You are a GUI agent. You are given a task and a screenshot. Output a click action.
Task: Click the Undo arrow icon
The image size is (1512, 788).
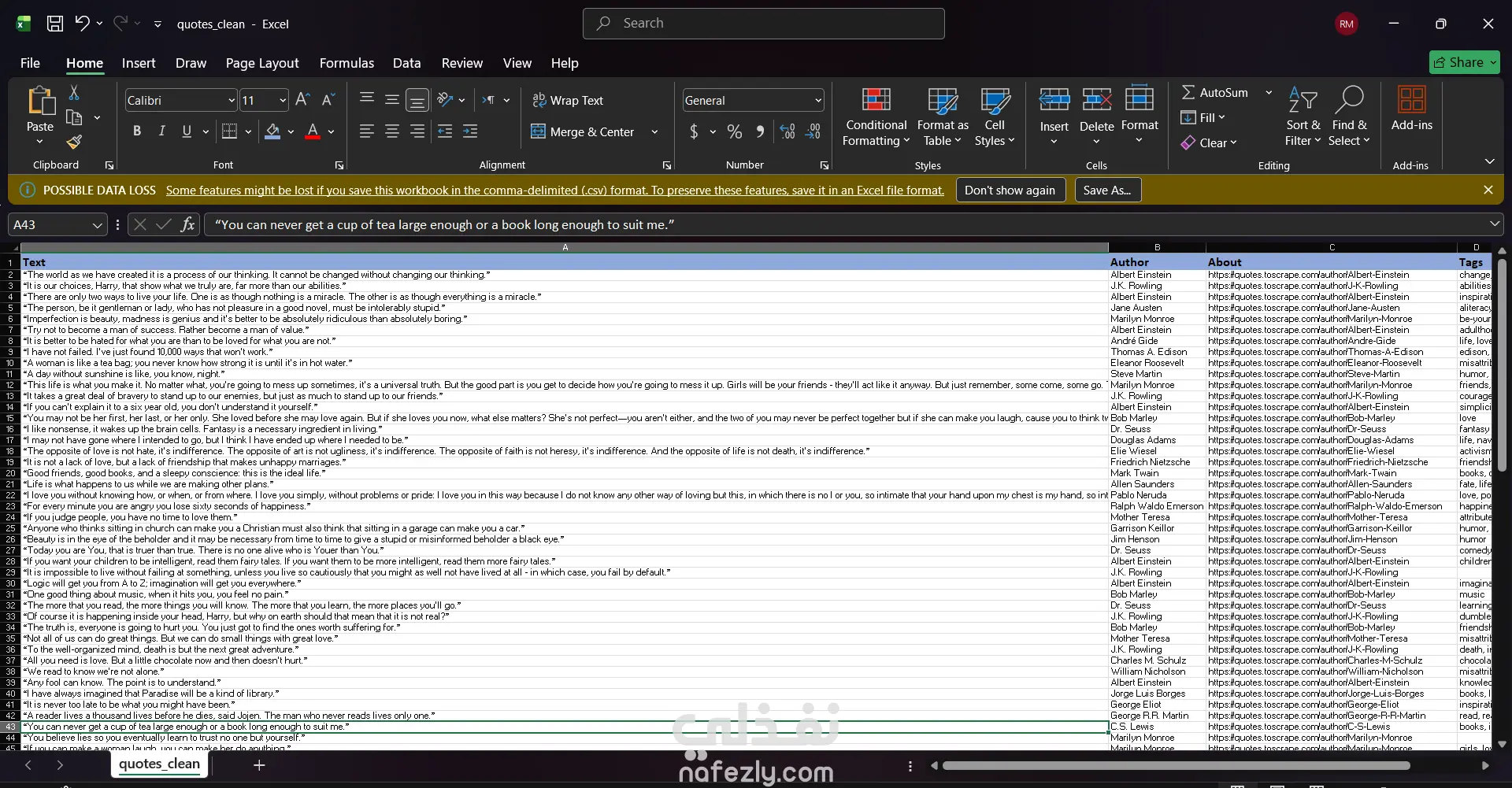(x=82, y=24)
